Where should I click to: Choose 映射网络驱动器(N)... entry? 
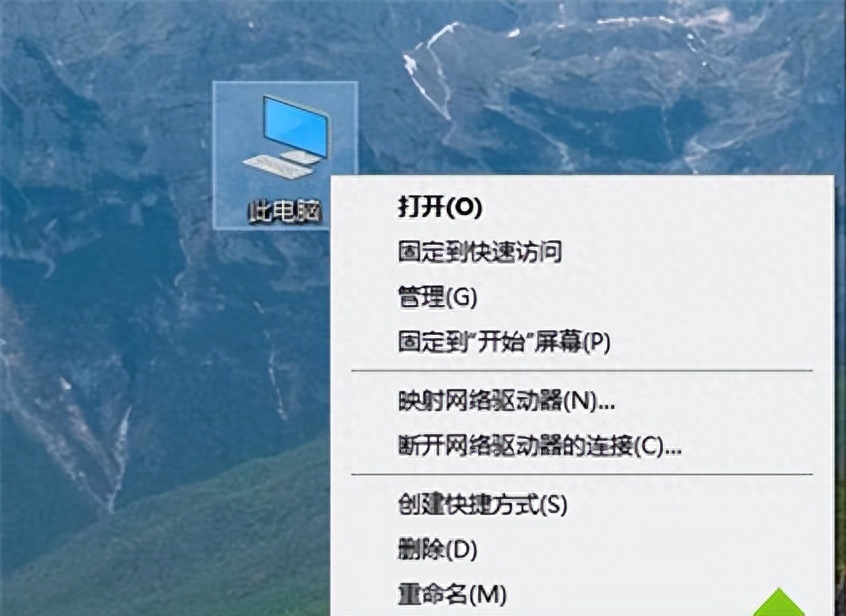click(506, 401)
